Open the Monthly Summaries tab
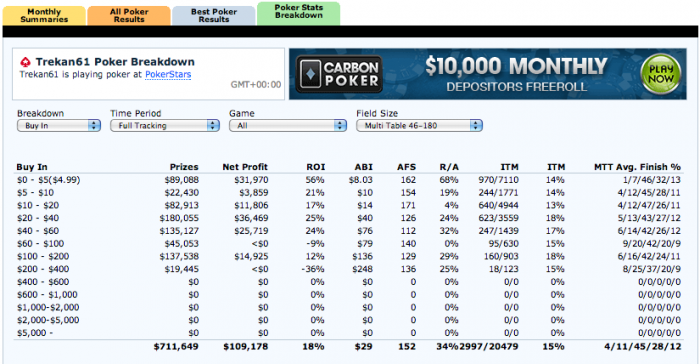The width and height of the screenshot is (700, 364). 44,16
